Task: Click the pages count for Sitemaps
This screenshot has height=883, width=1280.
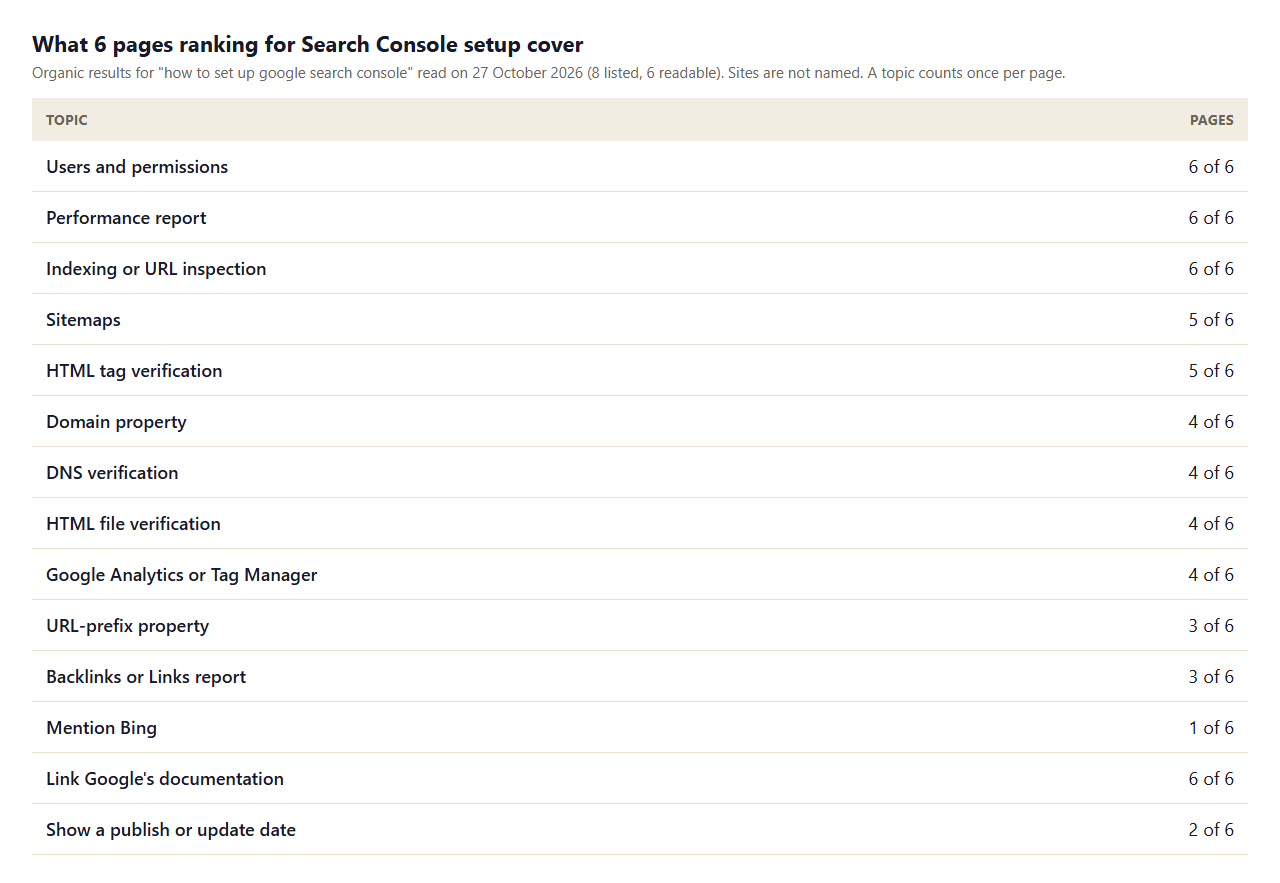Action: pyautogui.click(x=1211, y=320)
